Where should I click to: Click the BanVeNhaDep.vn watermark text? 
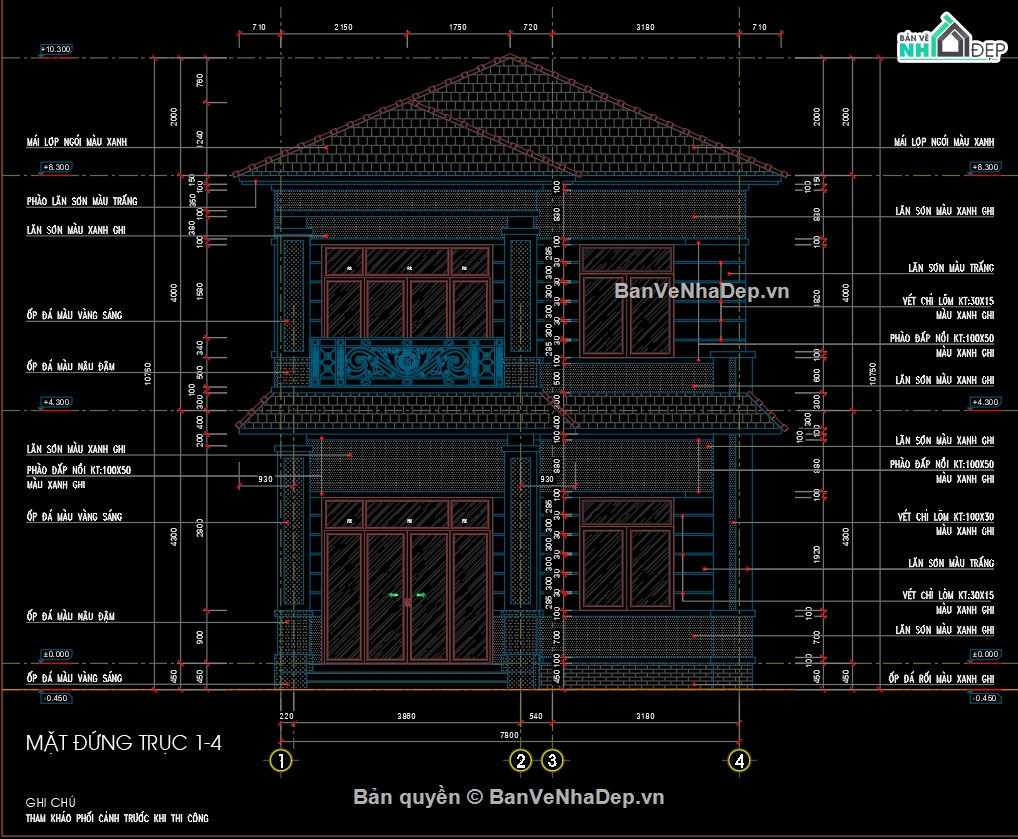coord(701,290)
